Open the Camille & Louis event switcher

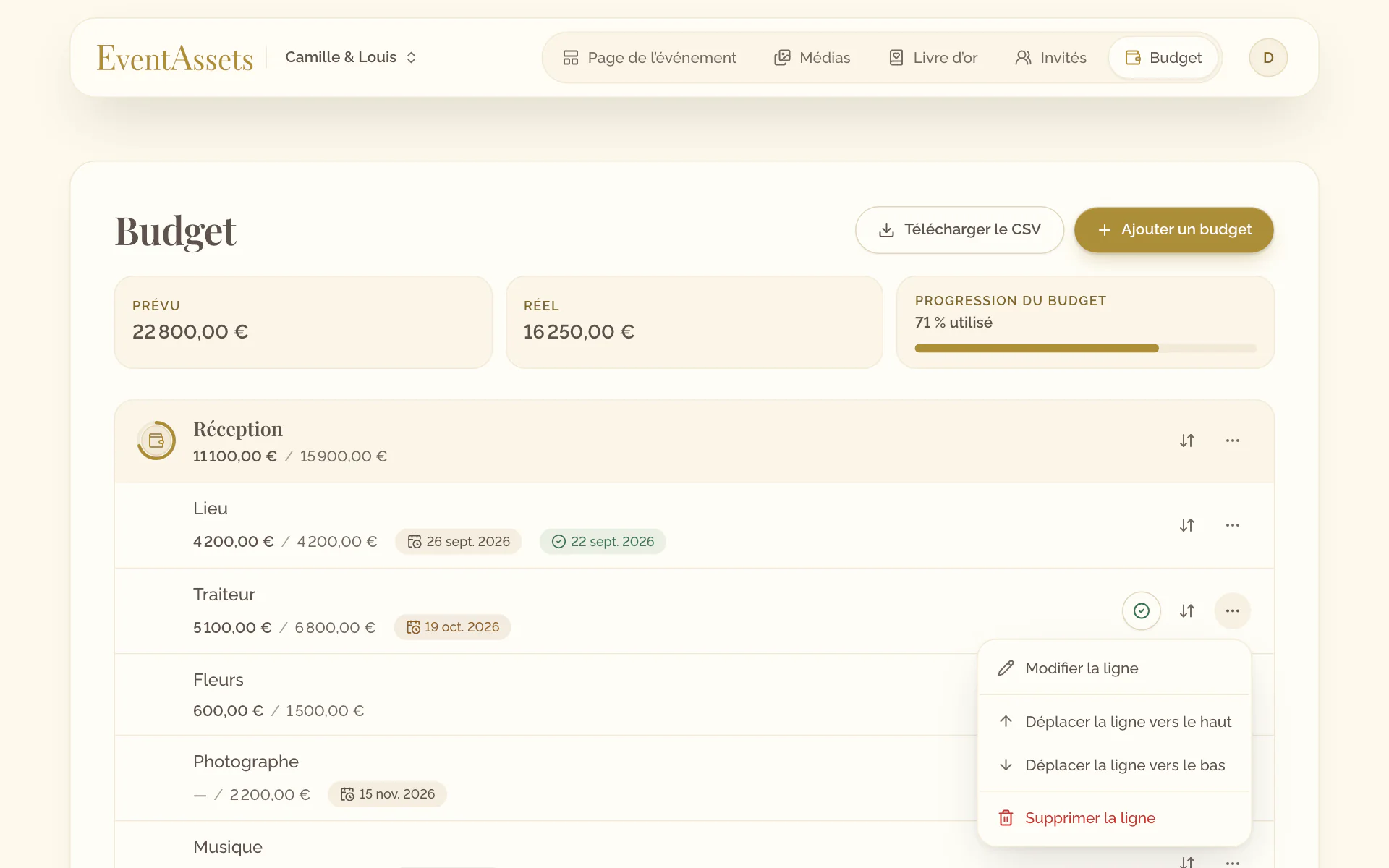pyautogui.click(x=351, y=57)
